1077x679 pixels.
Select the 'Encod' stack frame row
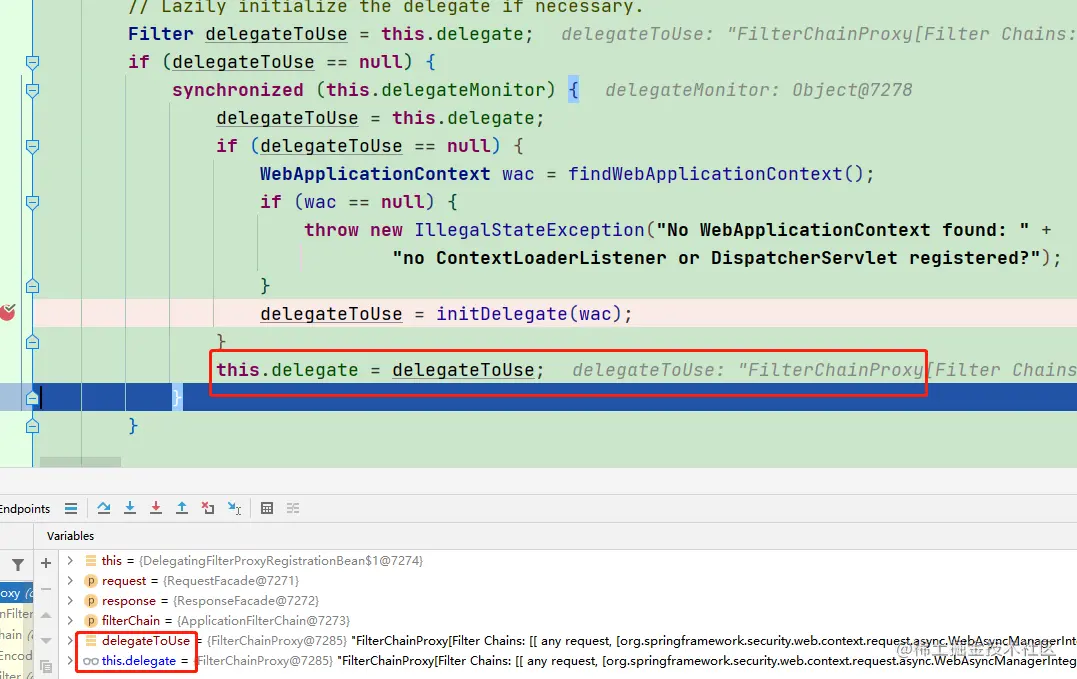point(16,656)
